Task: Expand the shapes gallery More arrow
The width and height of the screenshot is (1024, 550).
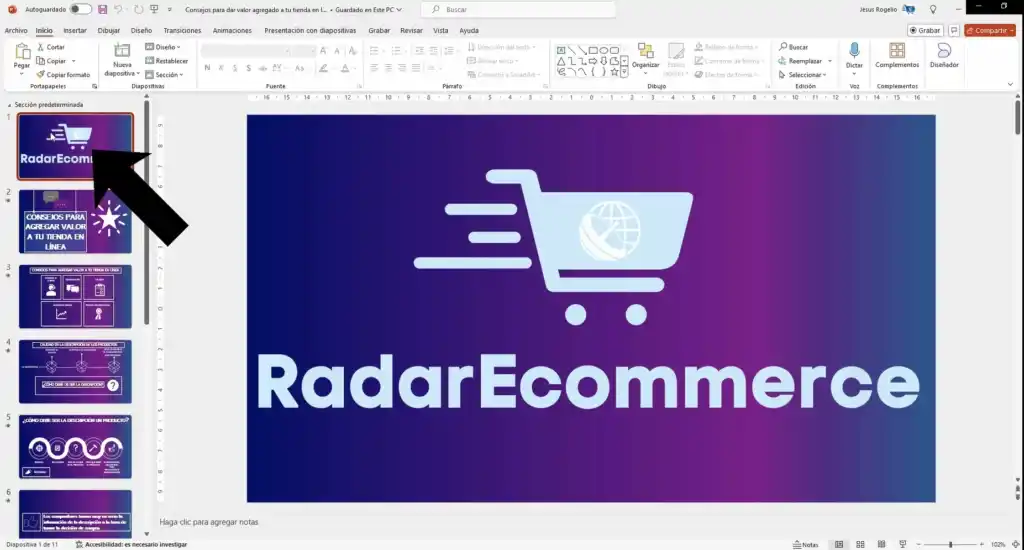Action: (625, 73)
